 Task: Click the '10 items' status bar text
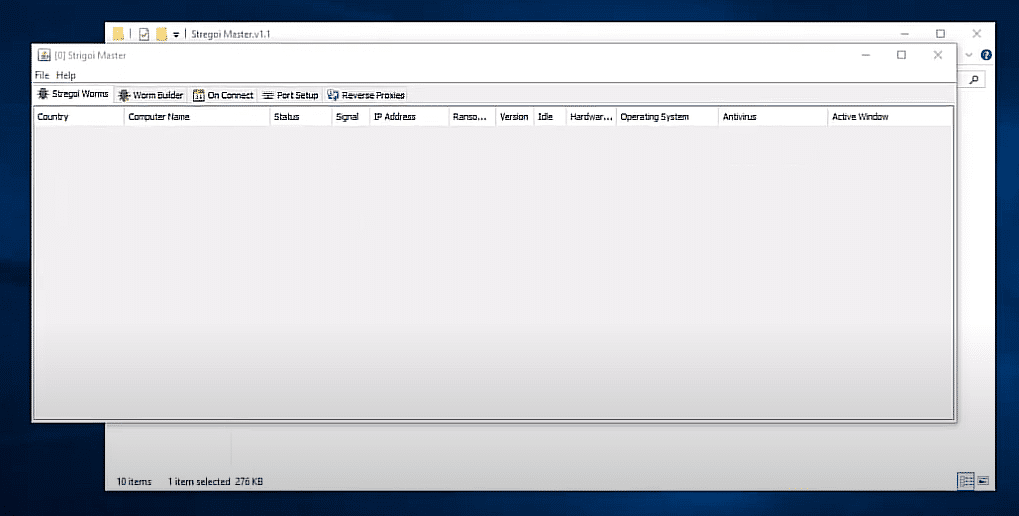point(134,482)
